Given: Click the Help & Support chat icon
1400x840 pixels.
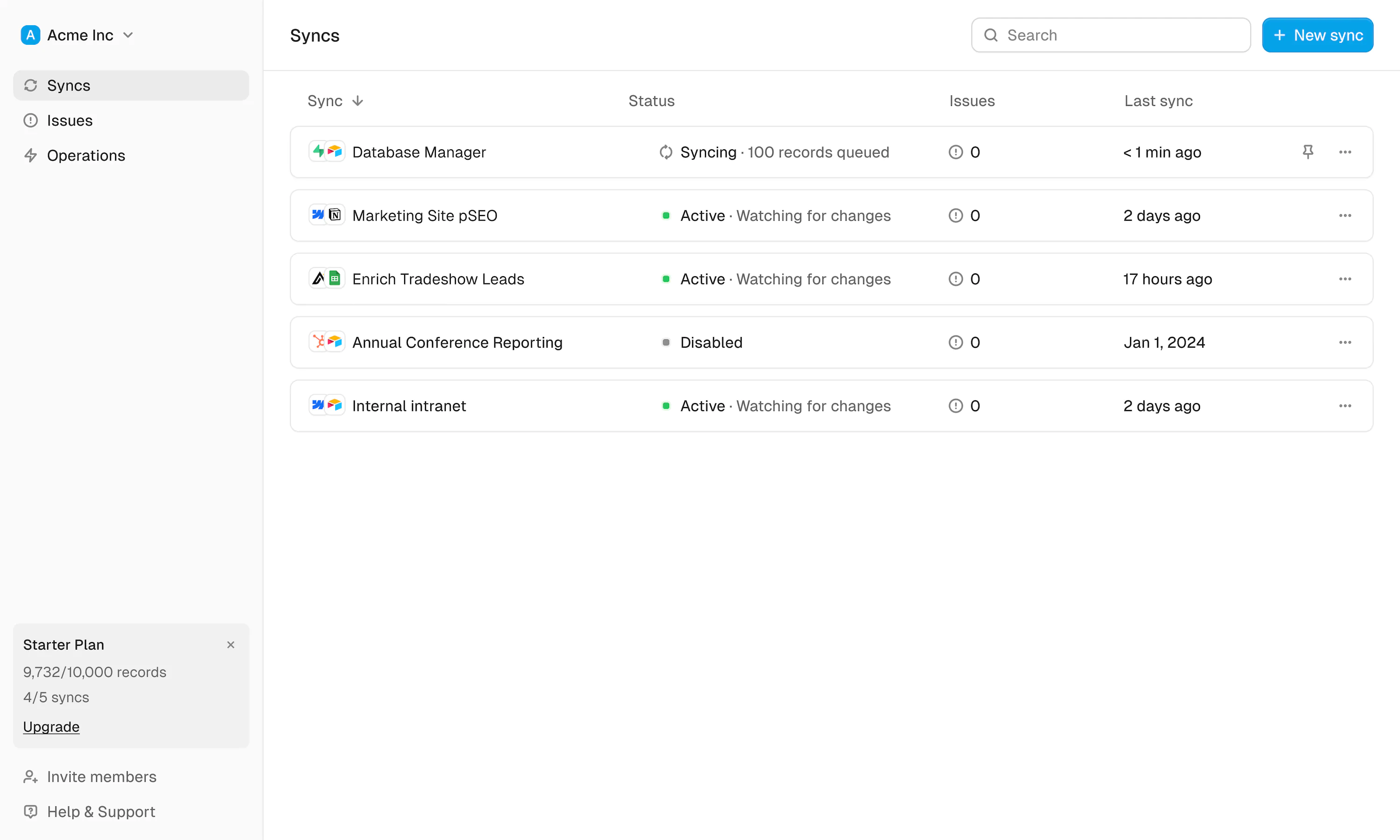Looking at the screenshot, I should click(30, 812).
